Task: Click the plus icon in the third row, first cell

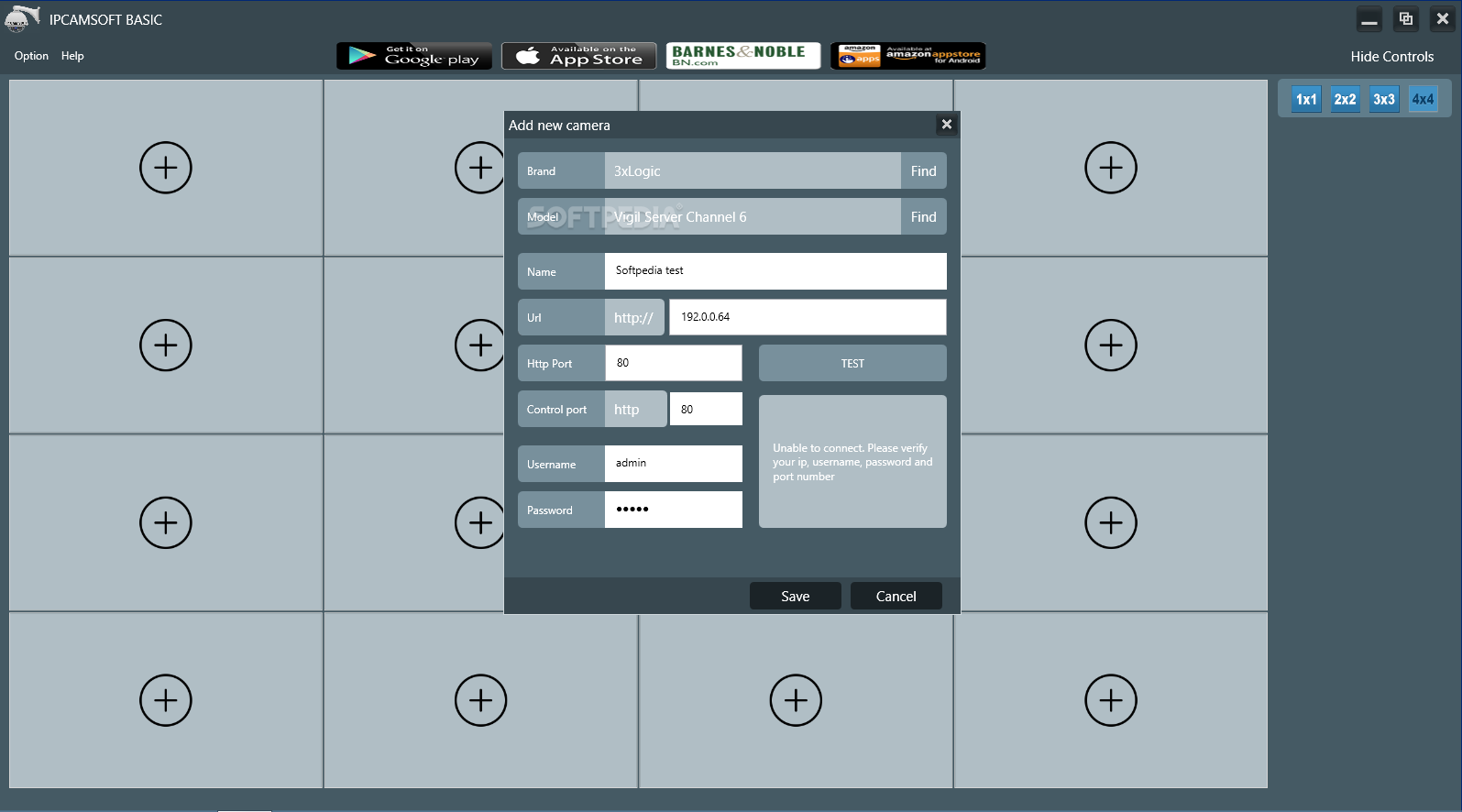Action: 166,523
